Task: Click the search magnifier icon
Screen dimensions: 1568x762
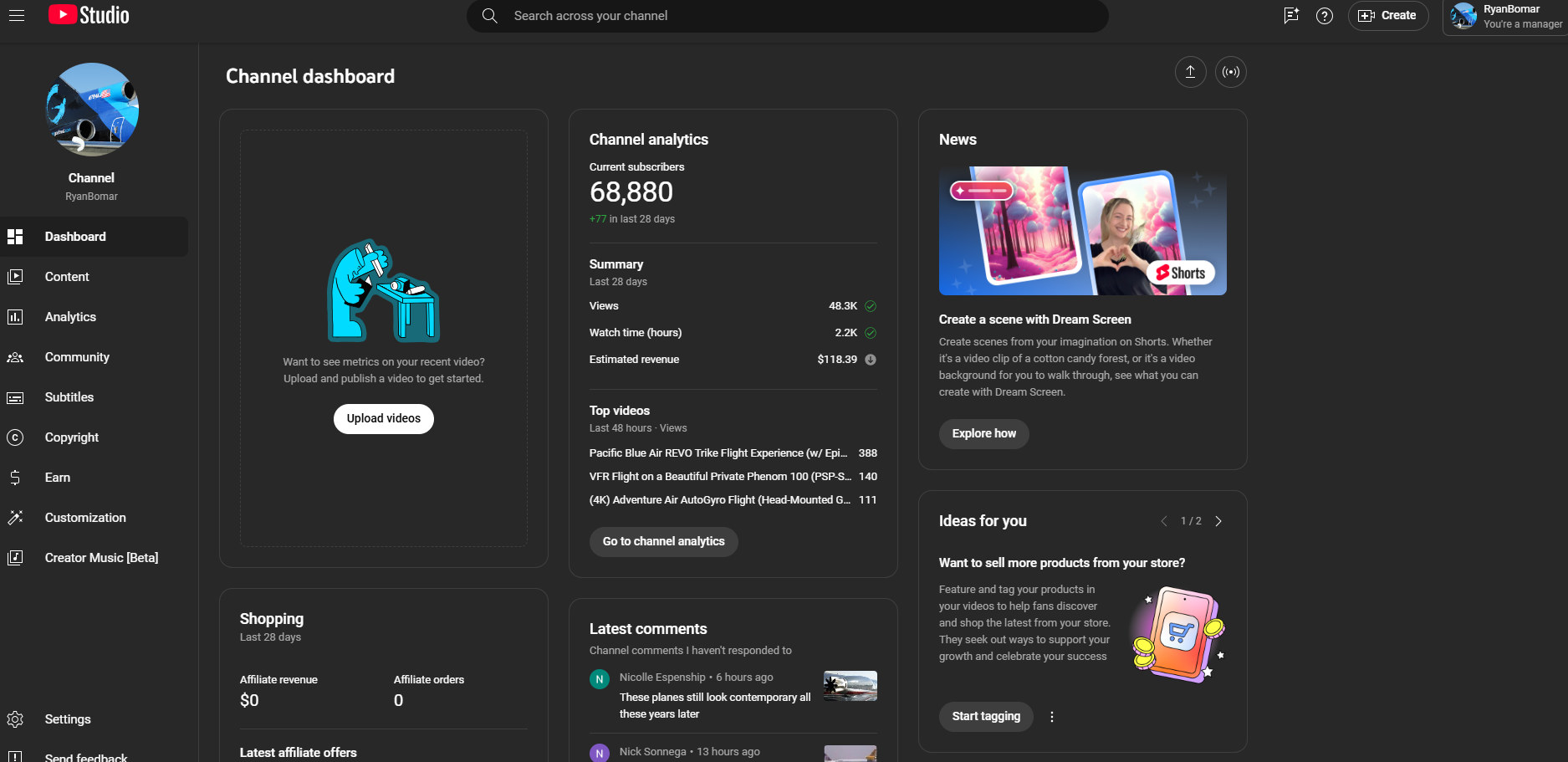Action: click(x=490, y=16)
